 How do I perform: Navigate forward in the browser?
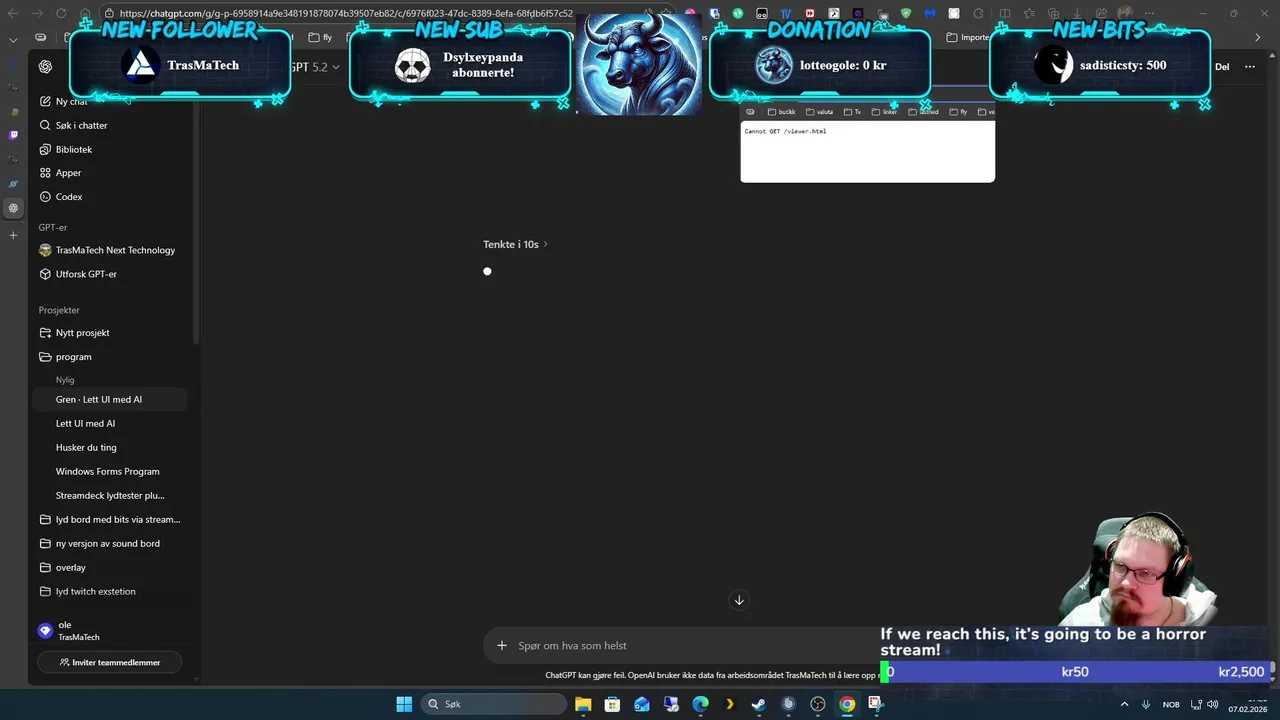pos(38,13)
